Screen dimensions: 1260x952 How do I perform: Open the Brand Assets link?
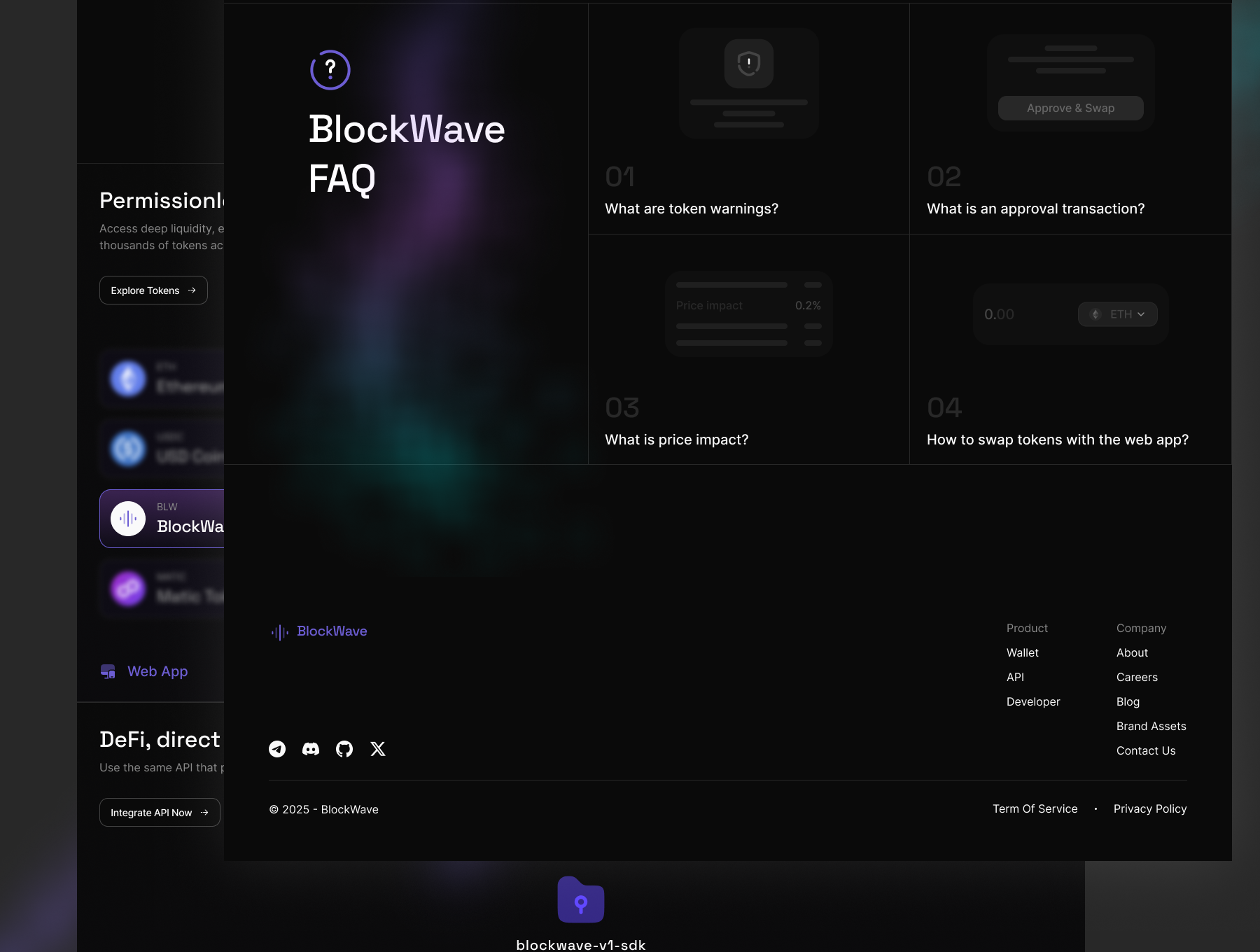click(1151, 726)
